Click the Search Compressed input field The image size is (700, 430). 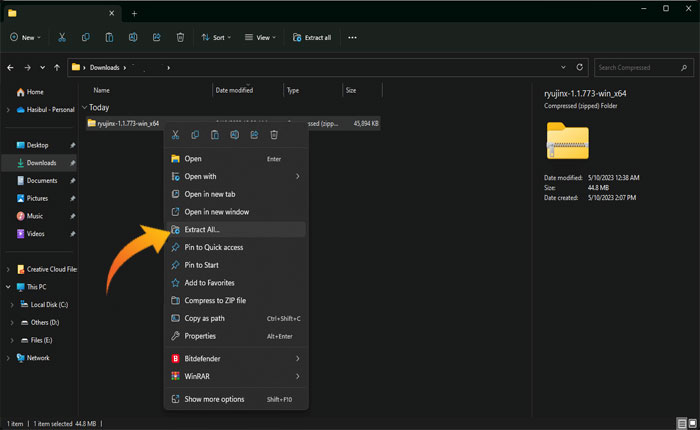[634, 68]
